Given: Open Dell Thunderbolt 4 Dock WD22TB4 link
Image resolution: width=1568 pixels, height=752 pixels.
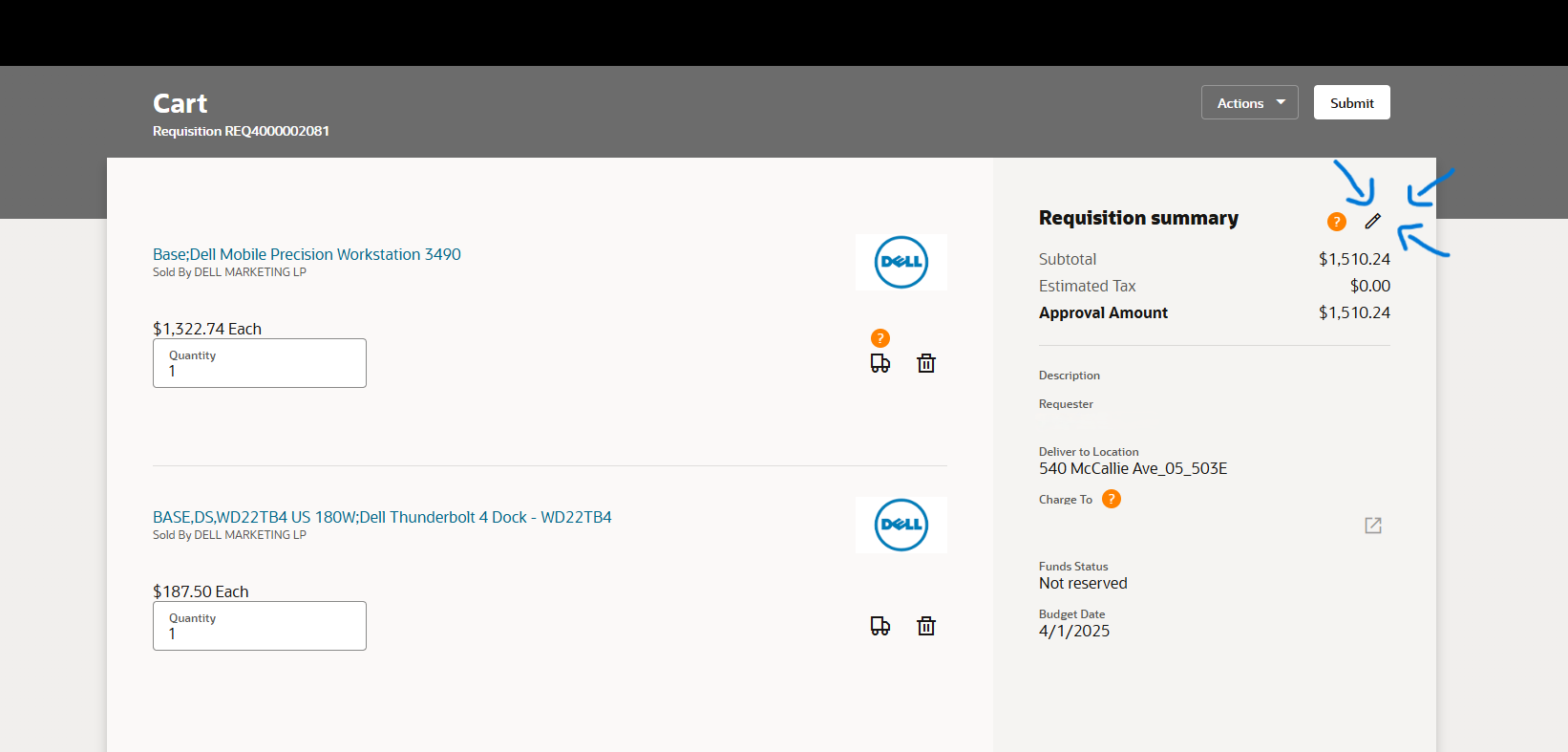Looking at the screenshot, I should point(382,517).
